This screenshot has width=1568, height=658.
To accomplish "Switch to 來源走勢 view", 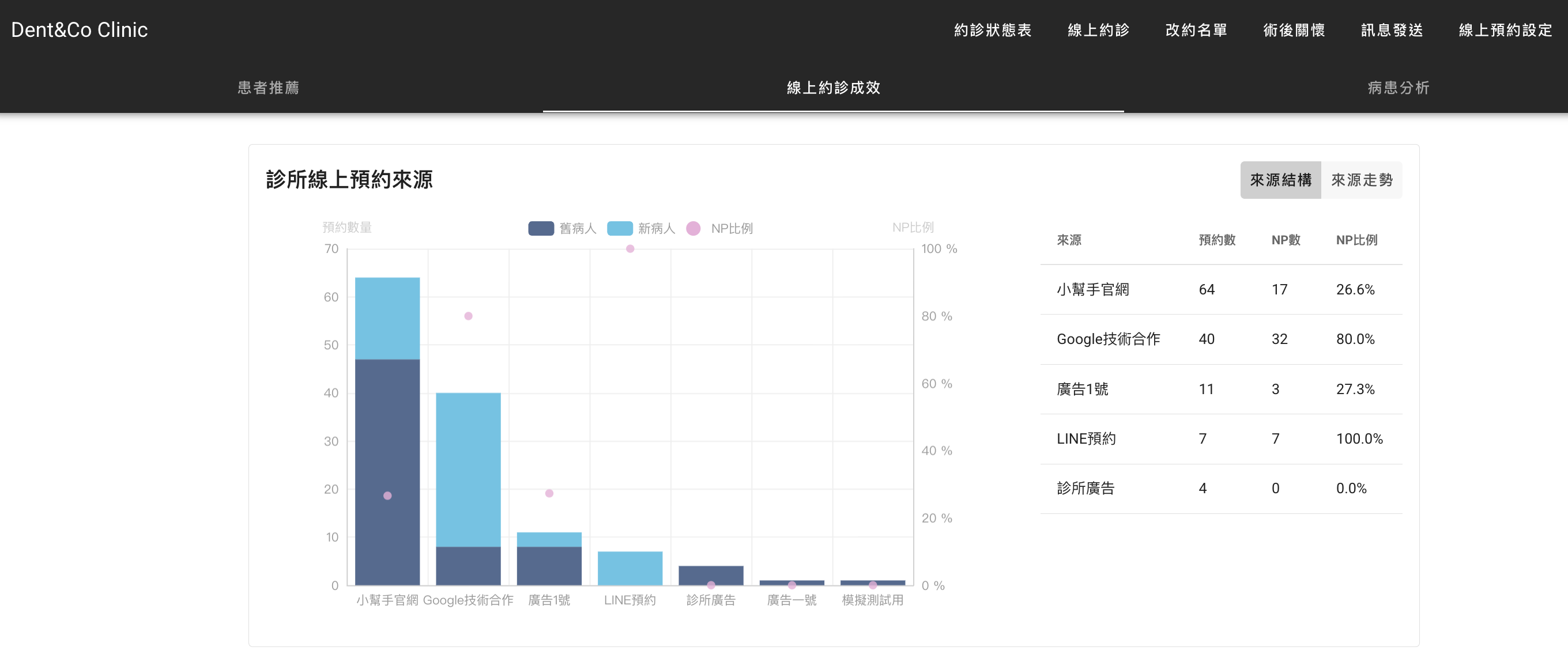I will pos(1363,179).
